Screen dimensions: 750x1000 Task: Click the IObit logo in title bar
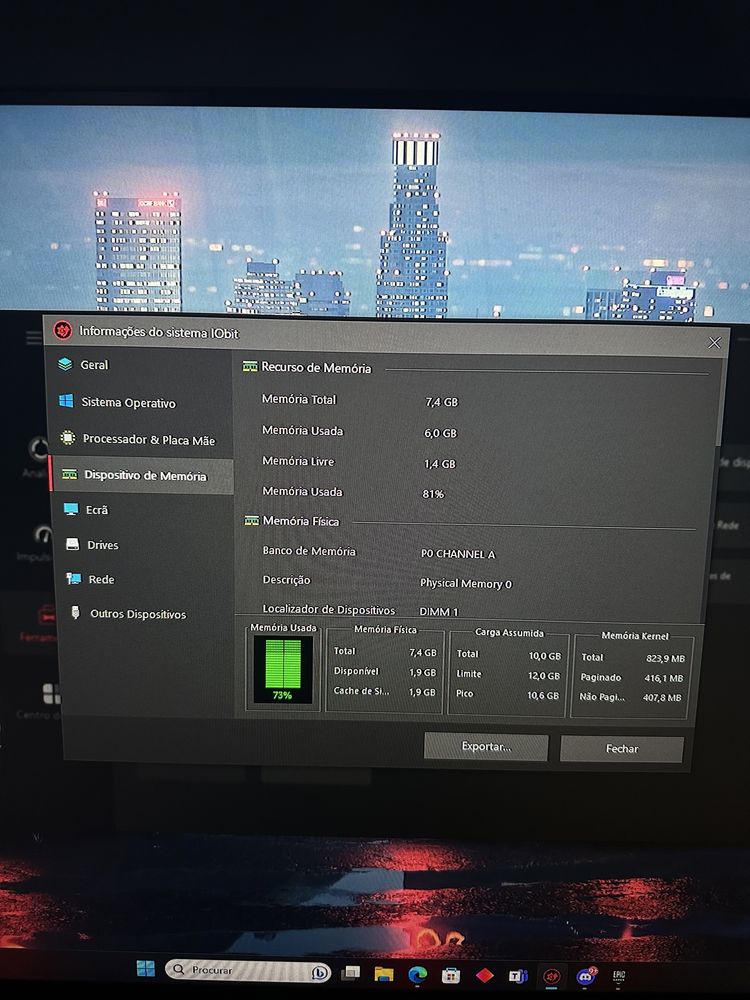[x=62, y=330]
